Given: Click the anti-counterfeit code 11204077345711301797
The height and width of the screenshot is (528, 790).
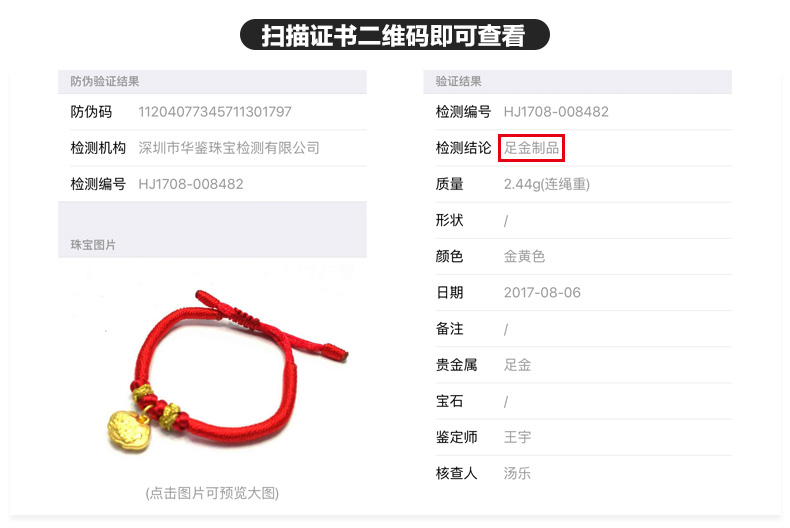Looking at the screenshot, I should [x=215, y=112].
